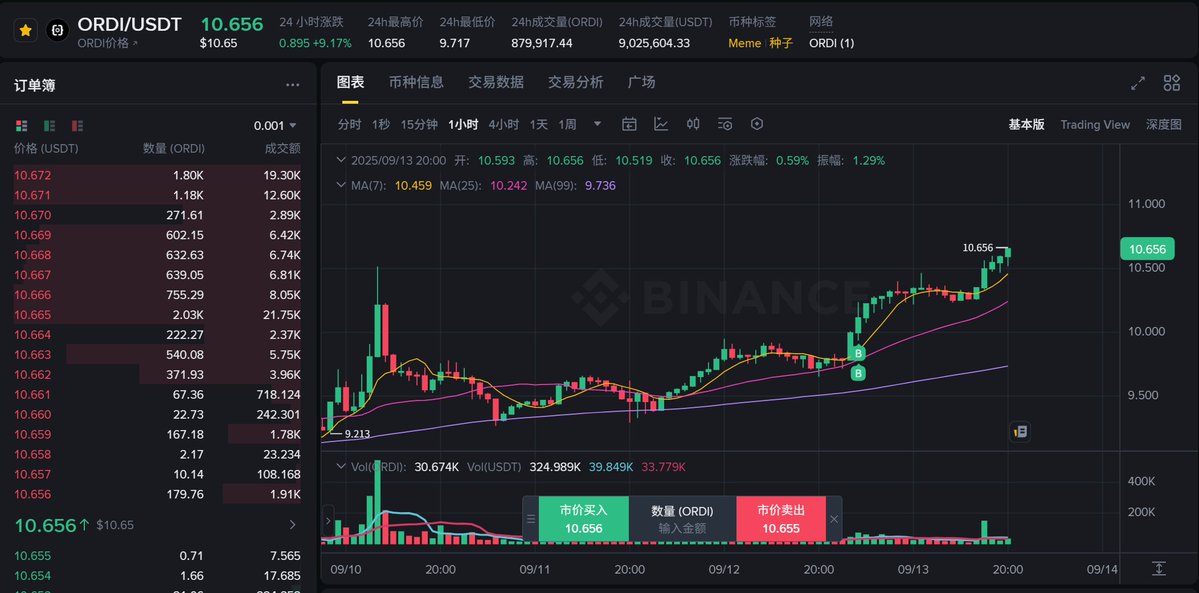Viewport: 1199px width, 593px height.
Task: Select the 分时 time interval
Action: coord(349,124)
